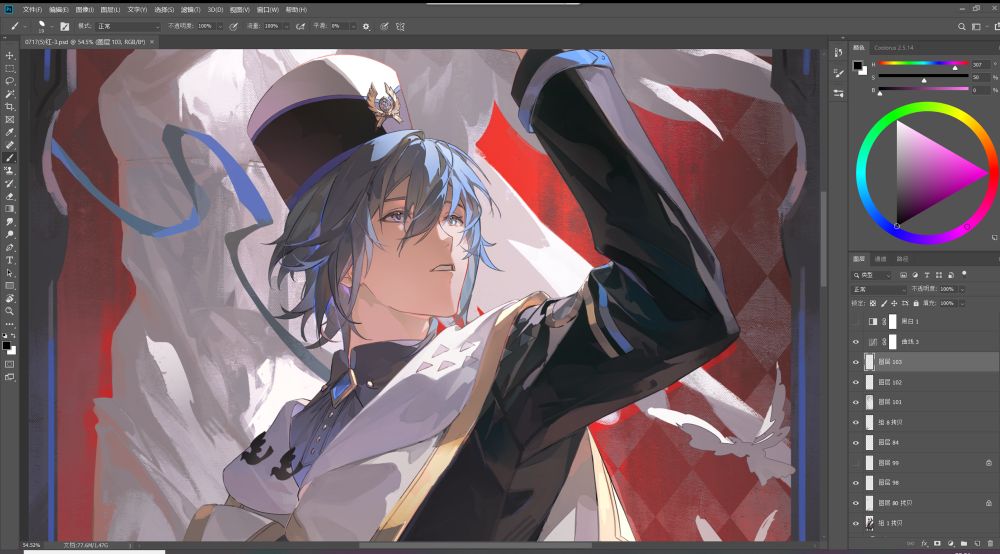This screenshot has width=1000, height=554.
Task: Select the Lasso tool
Action: point(10,82)
